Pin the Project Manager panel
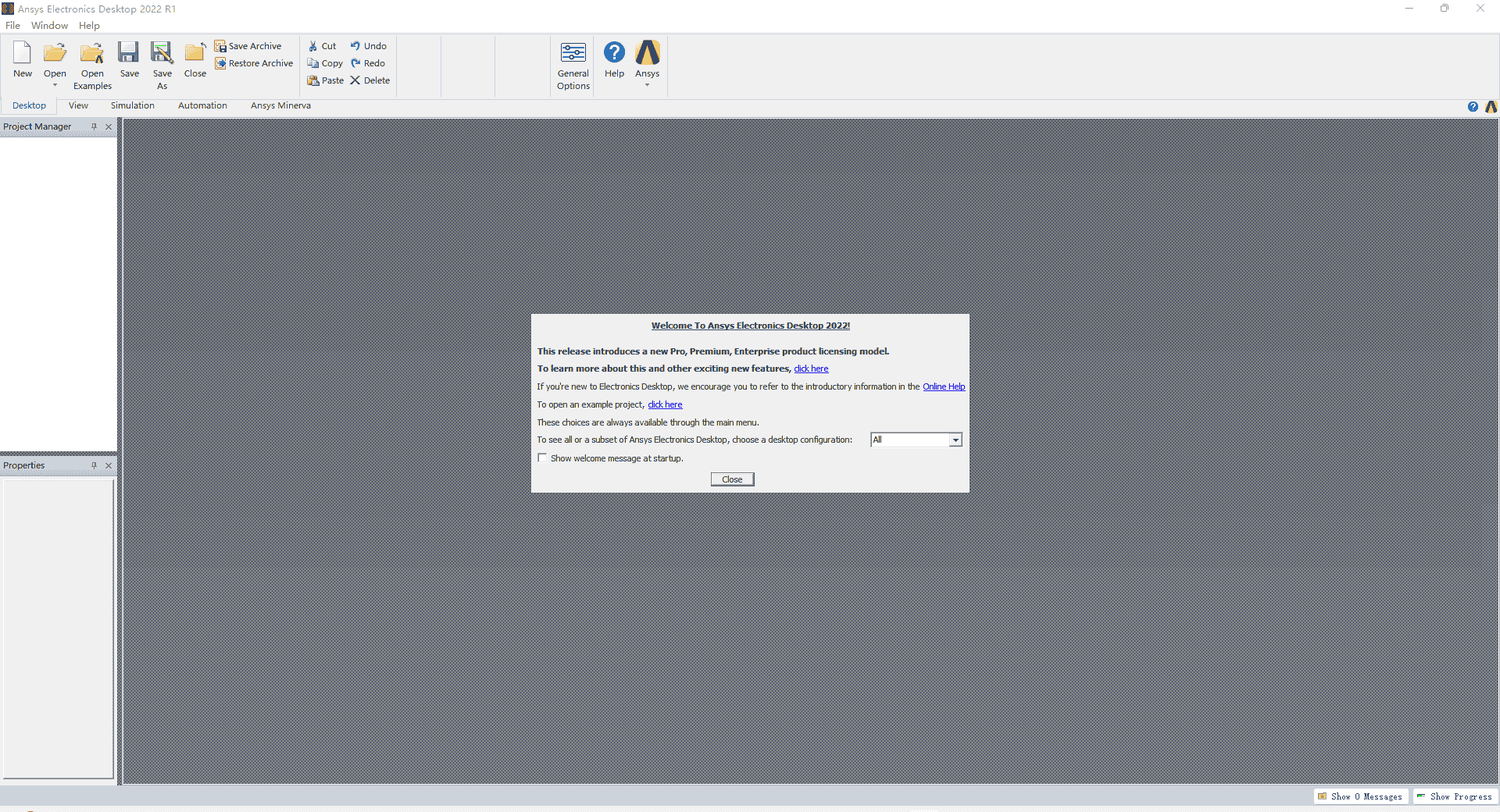Image resolution: width=1500 pixels, height=812 pixels. pos(94,126)
